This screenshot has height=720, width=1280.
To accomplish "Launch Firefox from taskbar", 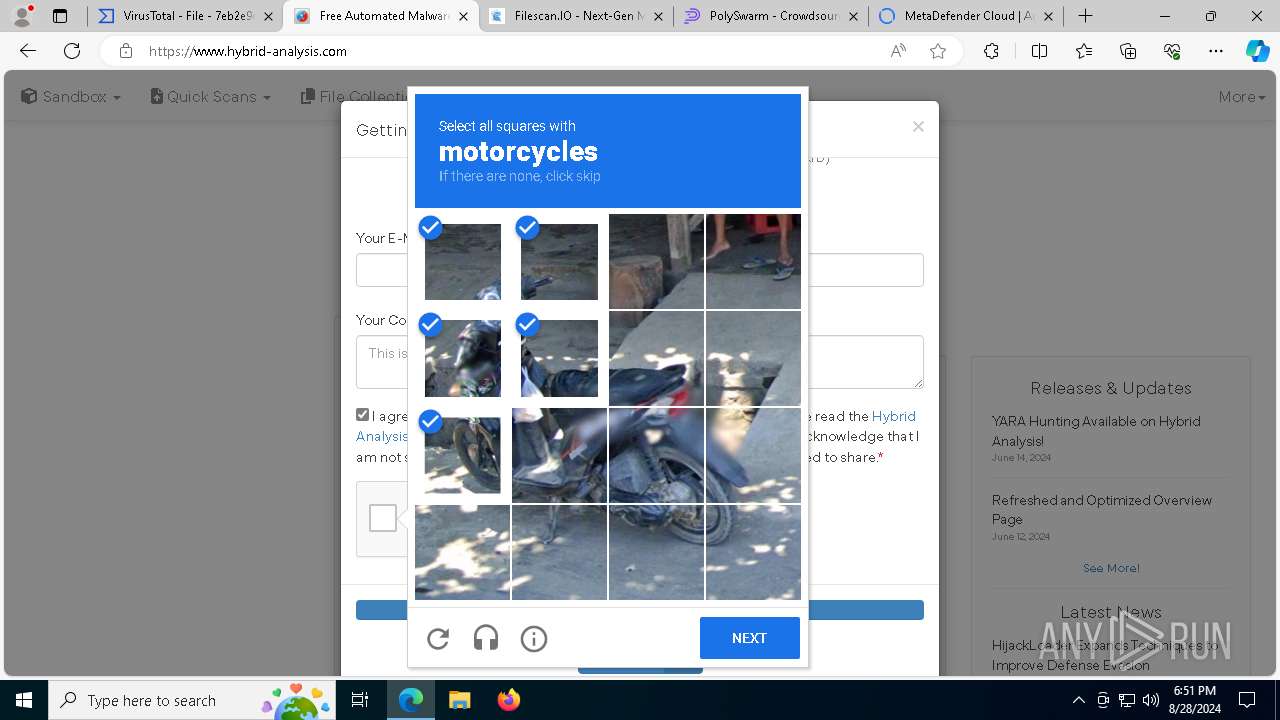I will pyautogui.click(x=509, y=700).
